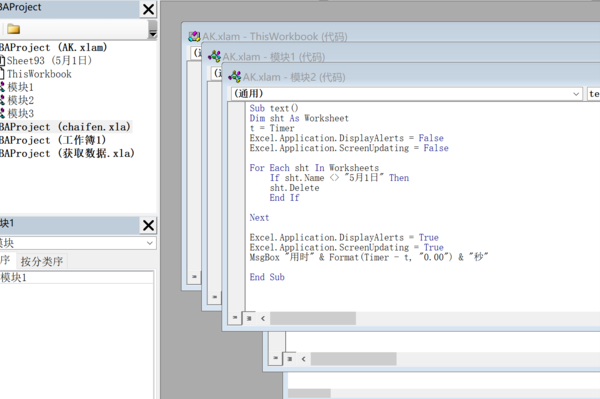Click procedure view button in 模块2 window
The width and height of the screenshot is (600, 399).
[235, 318]
